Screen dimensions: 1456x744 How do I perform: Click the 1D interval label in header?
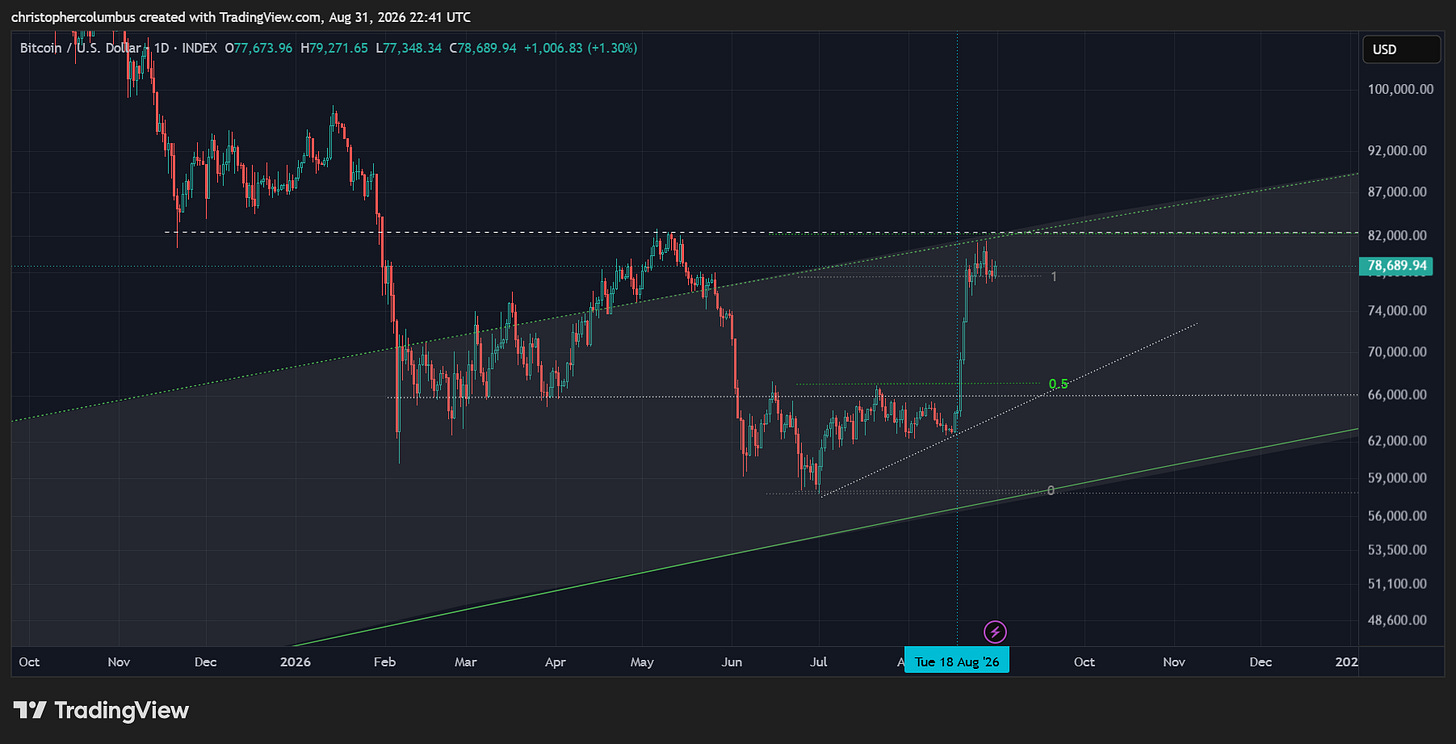(x=161, y=48)
